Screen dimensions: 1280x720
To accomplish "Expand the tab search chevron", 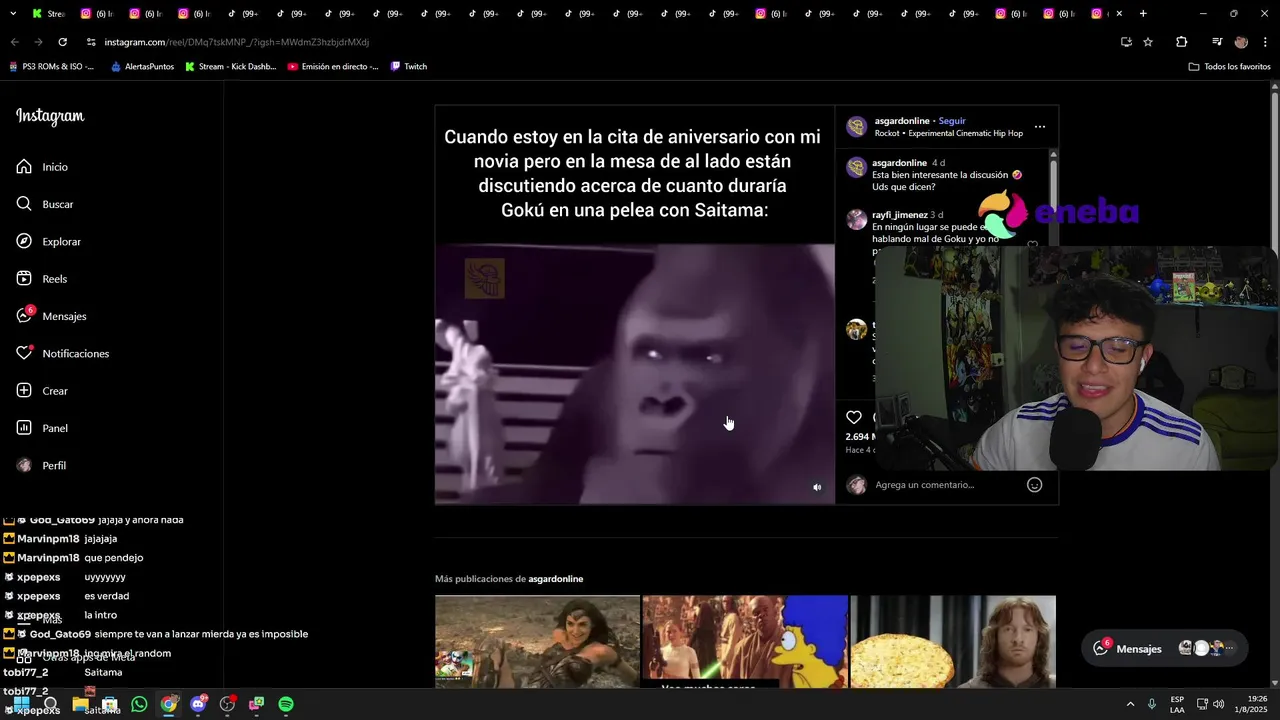I will tap(13, 14).
